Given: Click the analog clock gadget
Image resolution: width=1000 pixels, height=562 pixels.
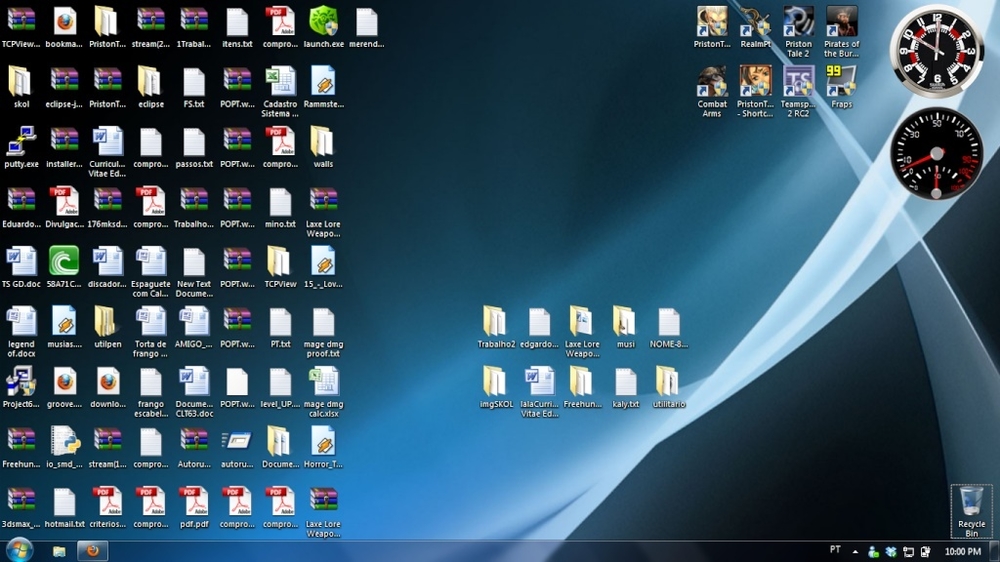Looking at the screenshot, I should point(936,52).
